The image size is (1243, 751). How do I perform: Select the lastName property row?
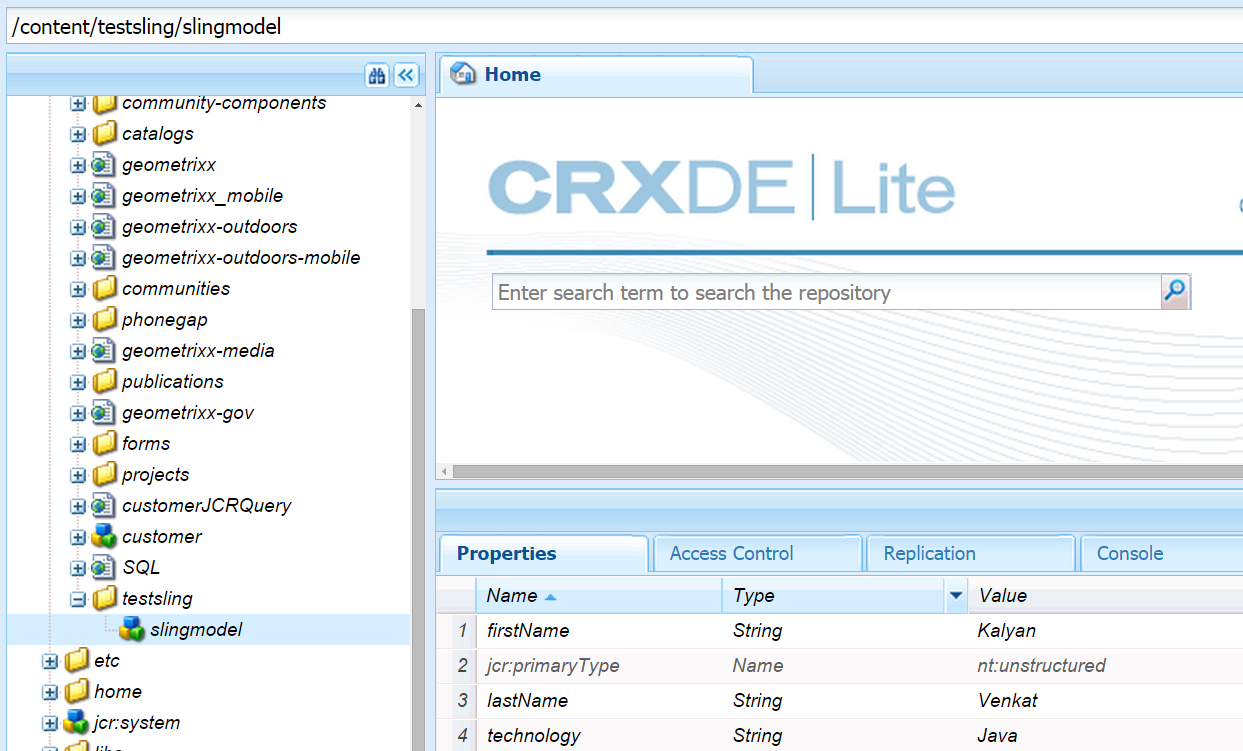840,701
